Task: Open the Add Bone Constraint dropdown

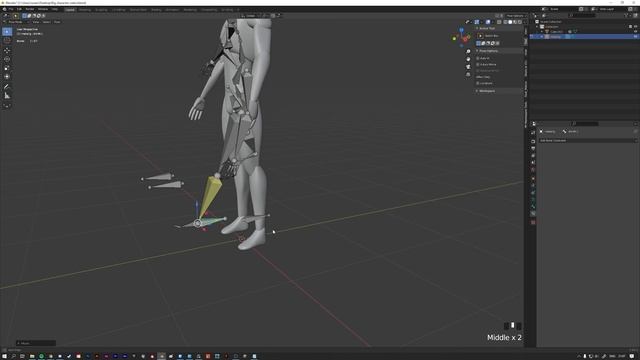Action: tap(588, 140)
